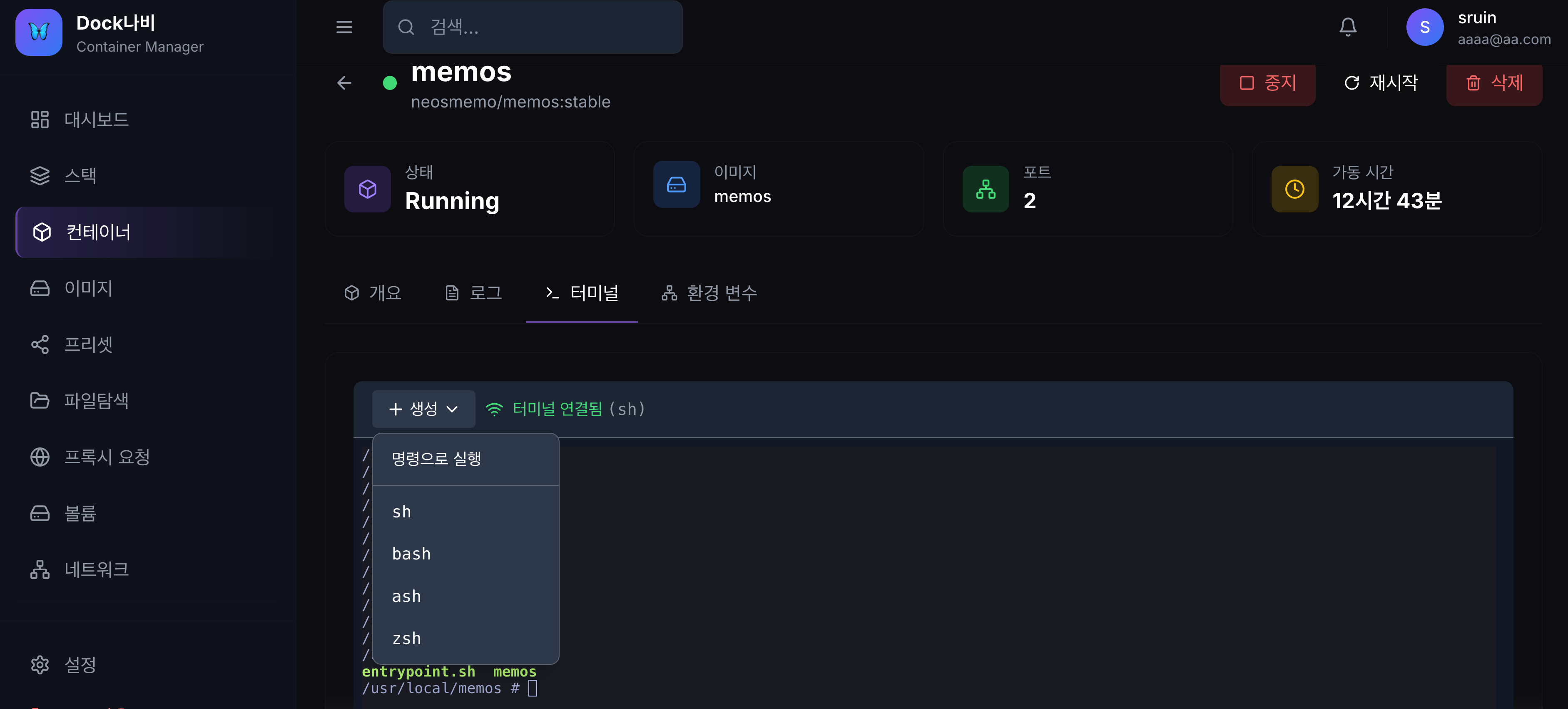The height and width of the screenshot is (709, 1568).
Task: Open the 대시보드 sidebar icon
Action: (x=40, y=120)
